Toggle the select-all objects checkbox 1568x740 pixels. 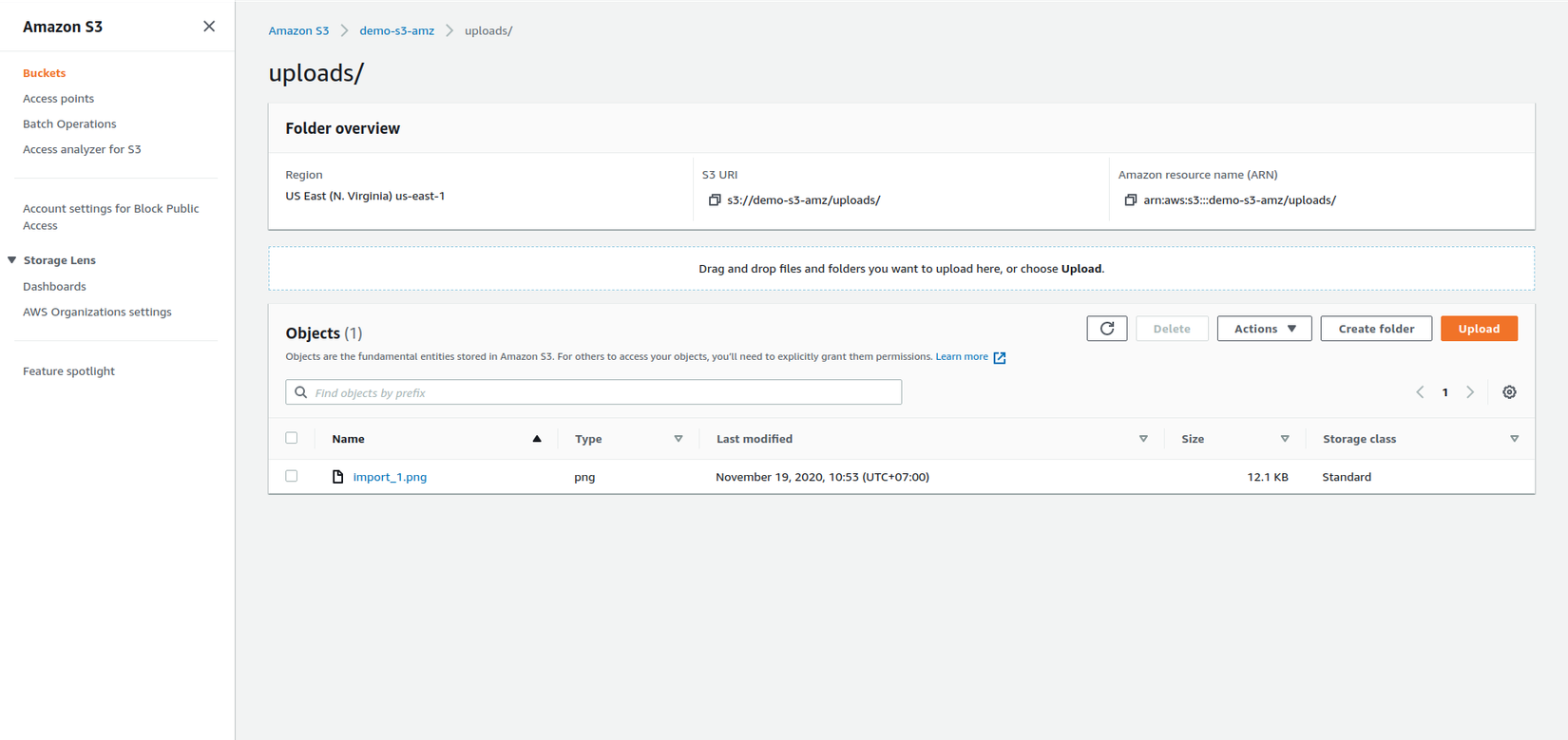(292, 438)
